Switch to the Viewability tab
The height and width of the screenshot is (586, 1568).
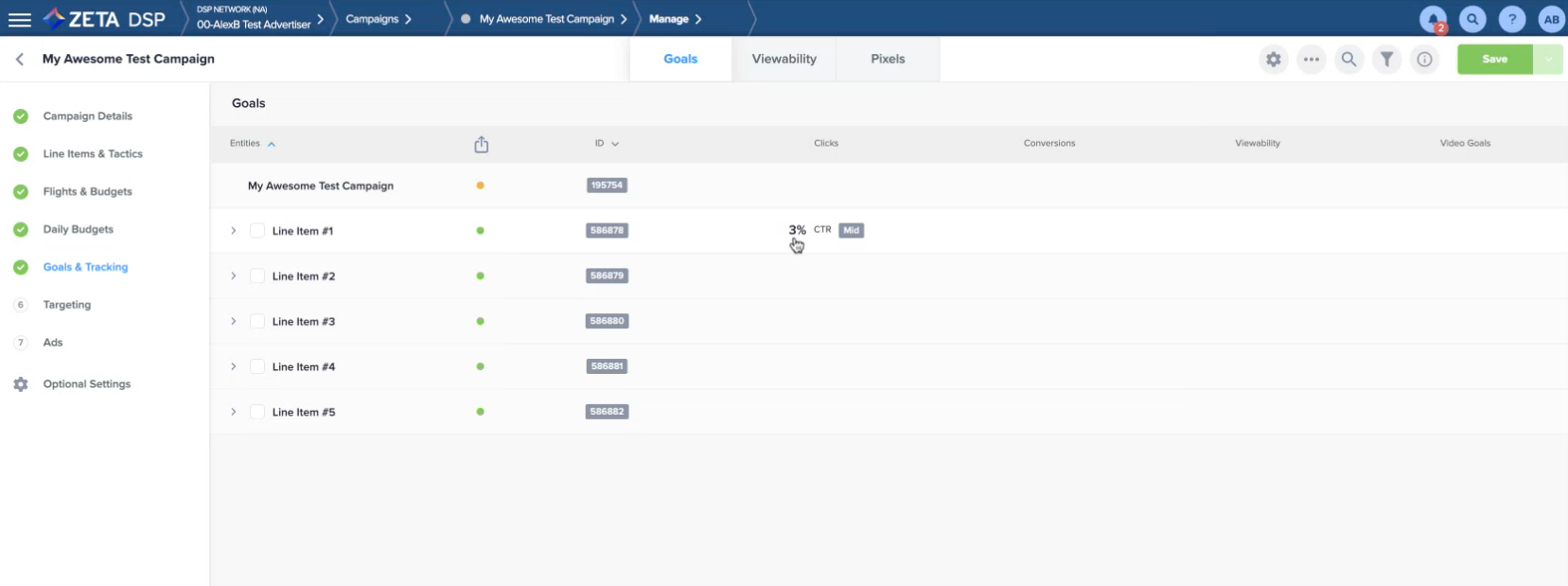[x=784, y=59]
